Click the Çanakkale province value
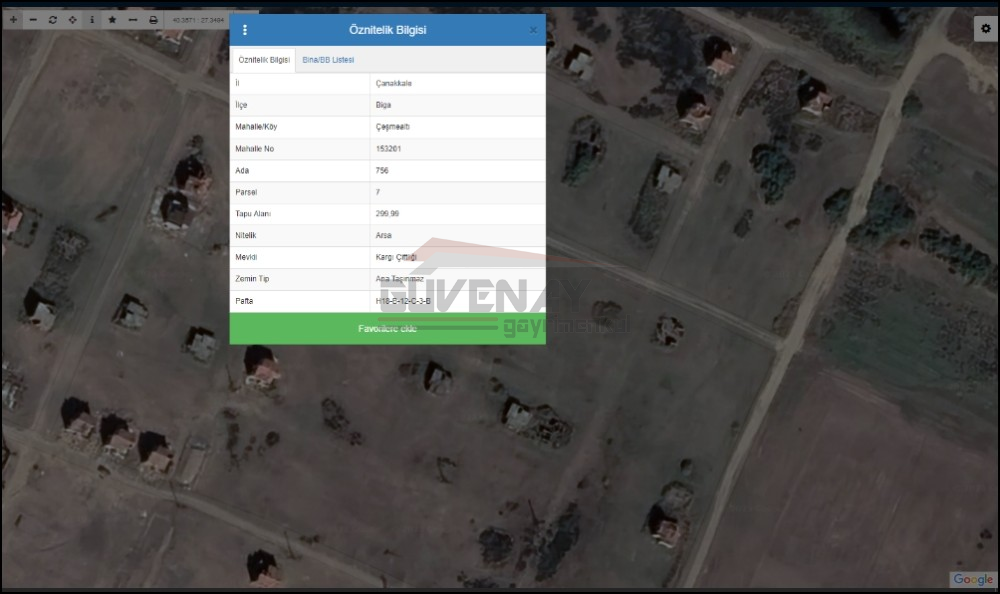Image resolution: width=1000 pixels, height=594 pixels. click(x=394, y=83)
